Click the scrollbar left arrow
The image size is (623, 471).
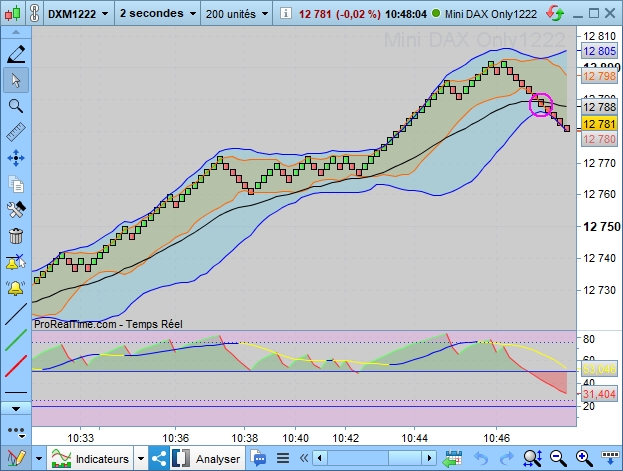click(320, 458)
